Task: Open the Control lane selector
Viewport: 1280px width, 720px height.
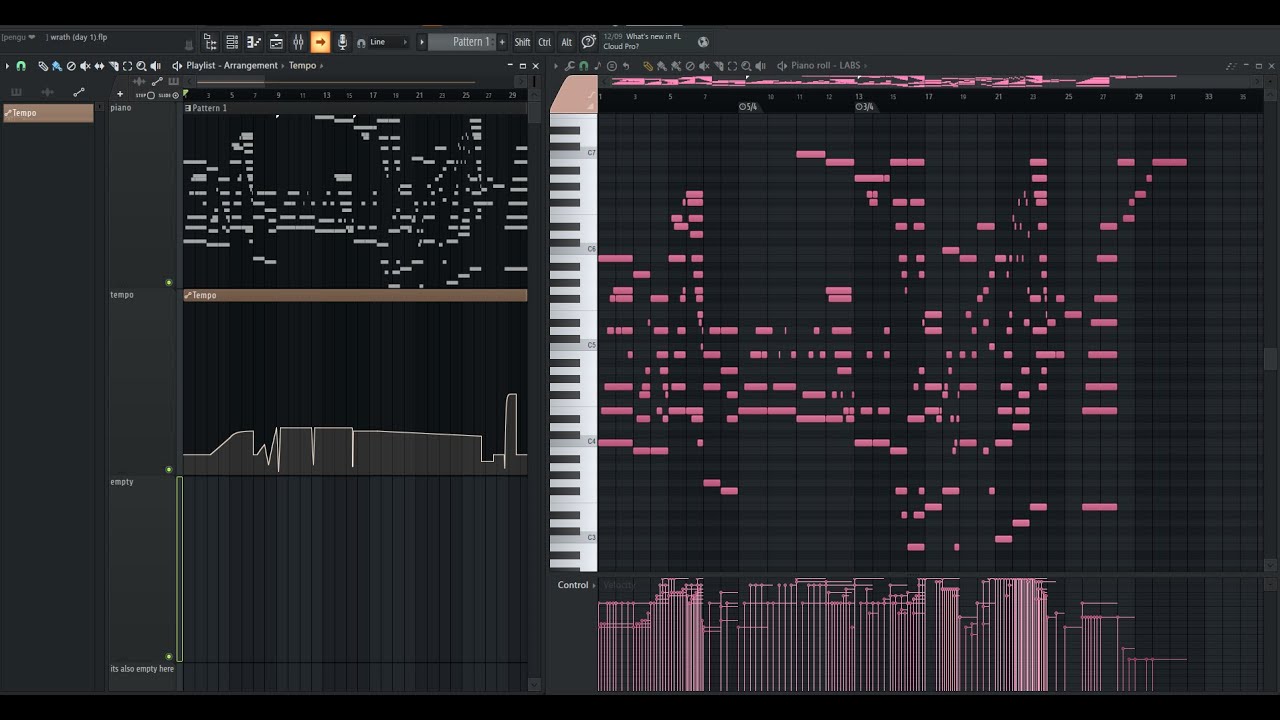Action: pyautogui.click(x=575, y=585)
